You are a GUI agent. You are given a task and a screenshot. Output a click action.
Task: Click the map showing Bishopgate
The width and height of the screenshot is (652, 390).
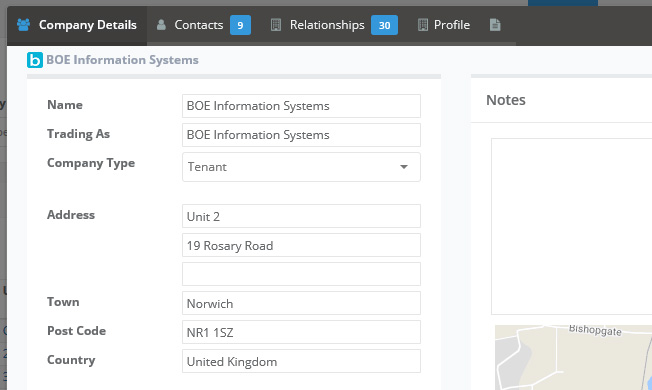click(x=573, y=358)
